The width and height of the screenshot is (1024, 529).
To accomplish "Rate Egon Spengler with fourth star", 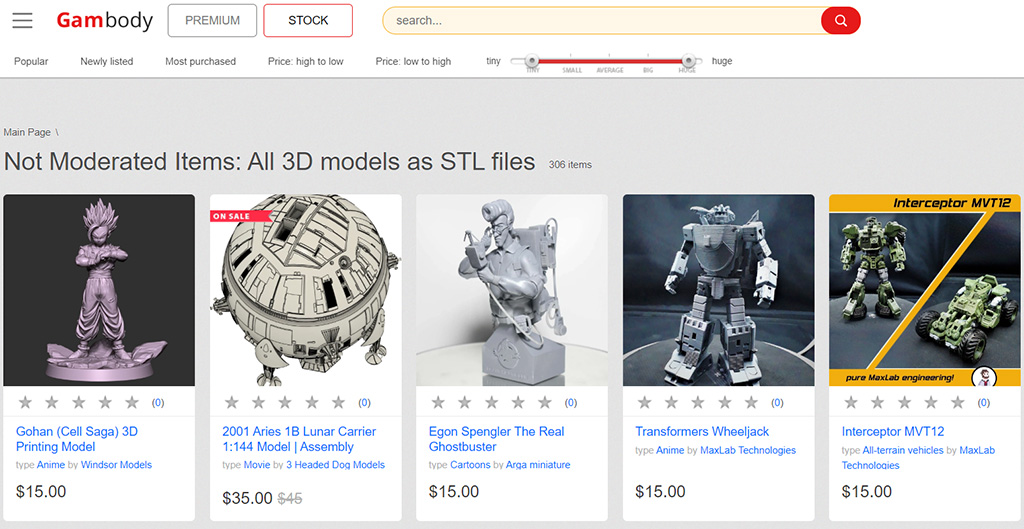I will (x=518, y=402).
